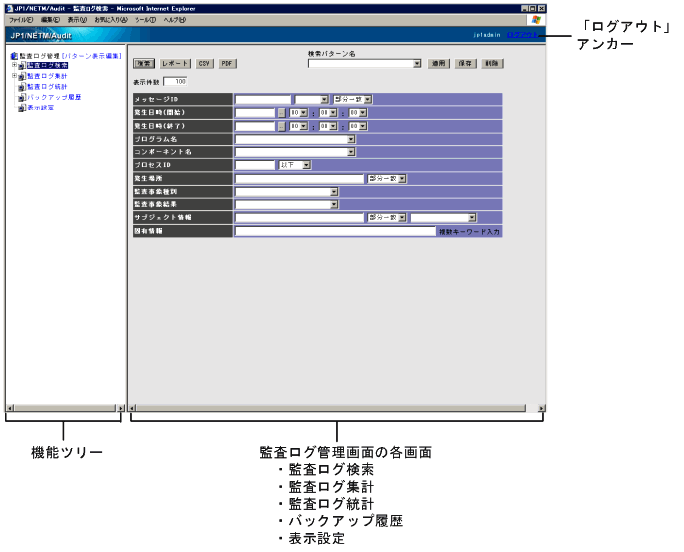Image resolution: width=684 pixels, height=552 pixels.
Task: Click left arrow of main pane scrollbar
Action: coord(133,408)
